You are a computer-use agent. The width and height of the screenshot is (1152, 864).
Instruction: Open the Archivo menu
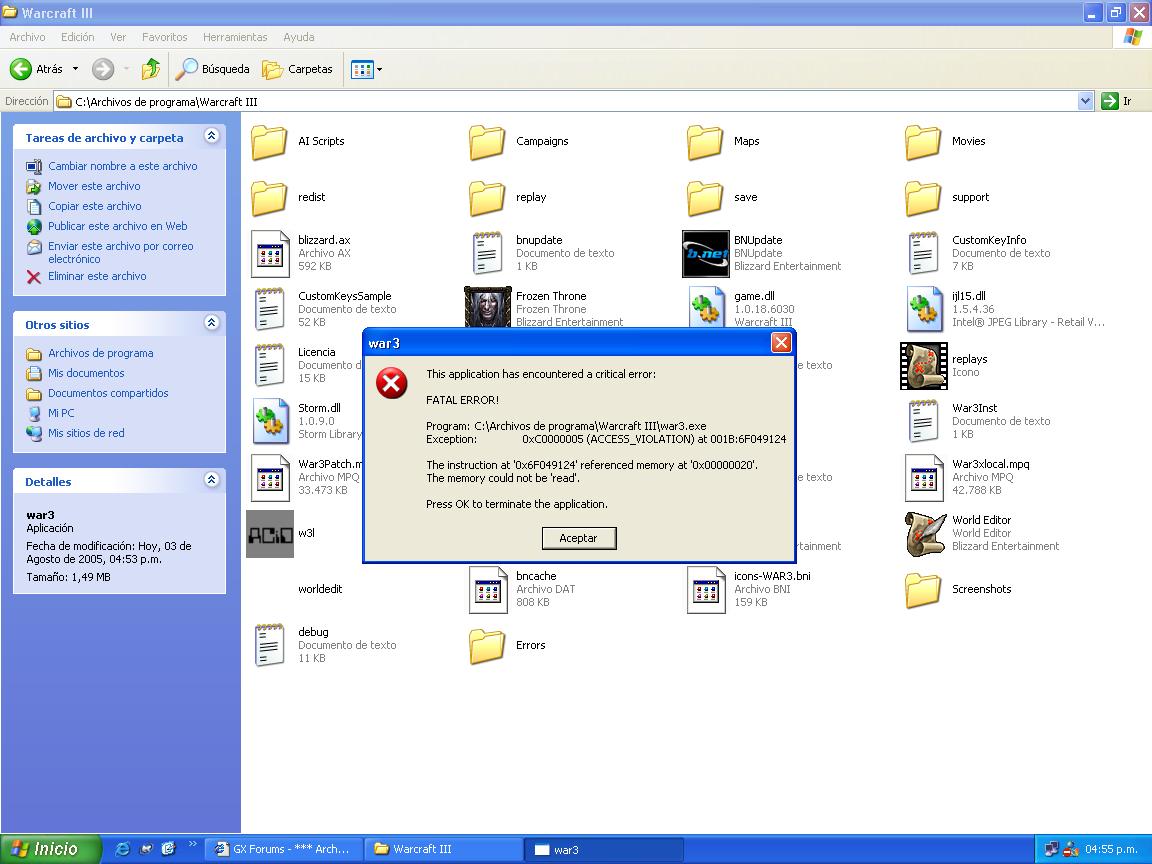tap(27, 37)
